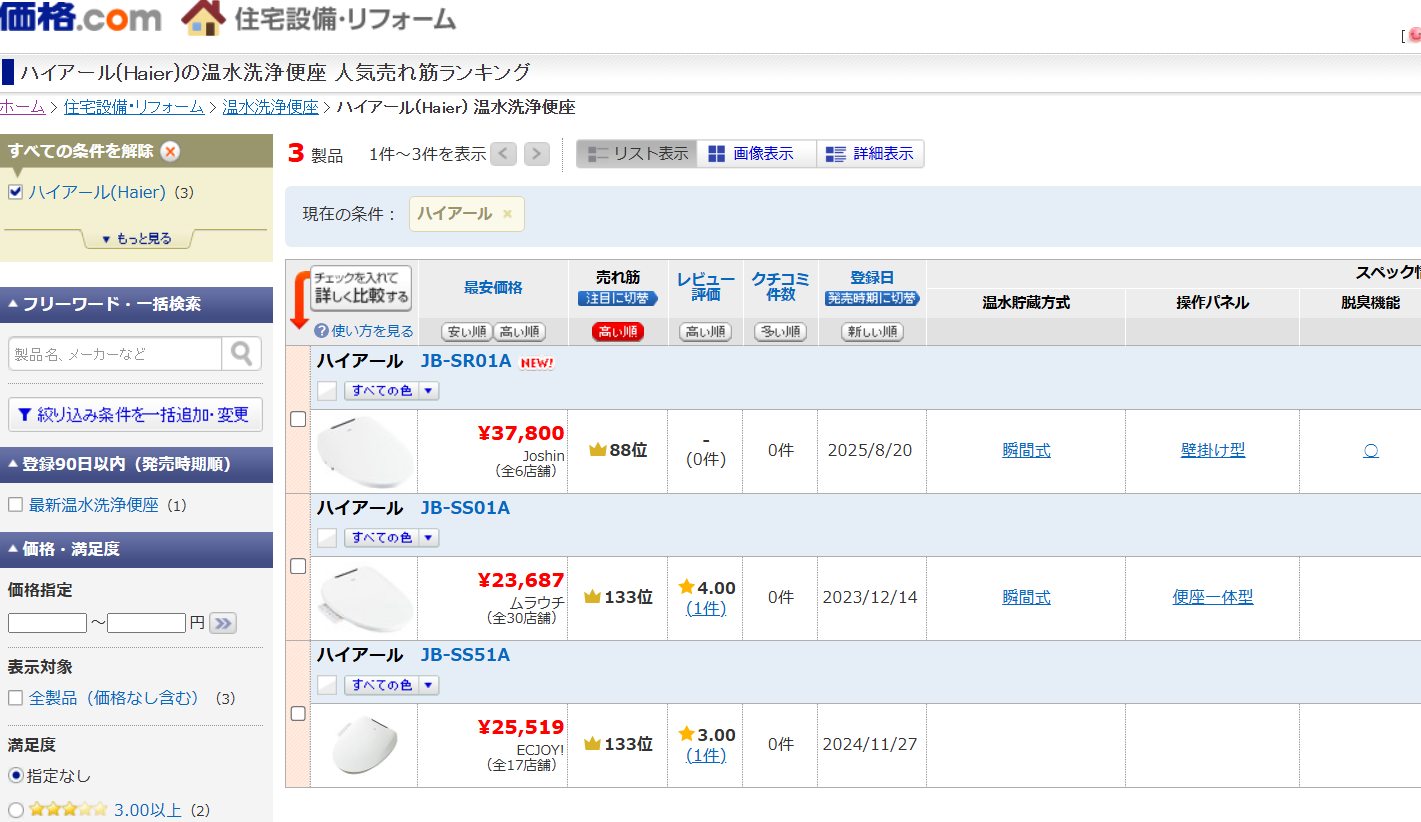Sort registration date by 新しい順
Image resolution: width=1421 pixels, height=822 pixels.
pos(872,332)
